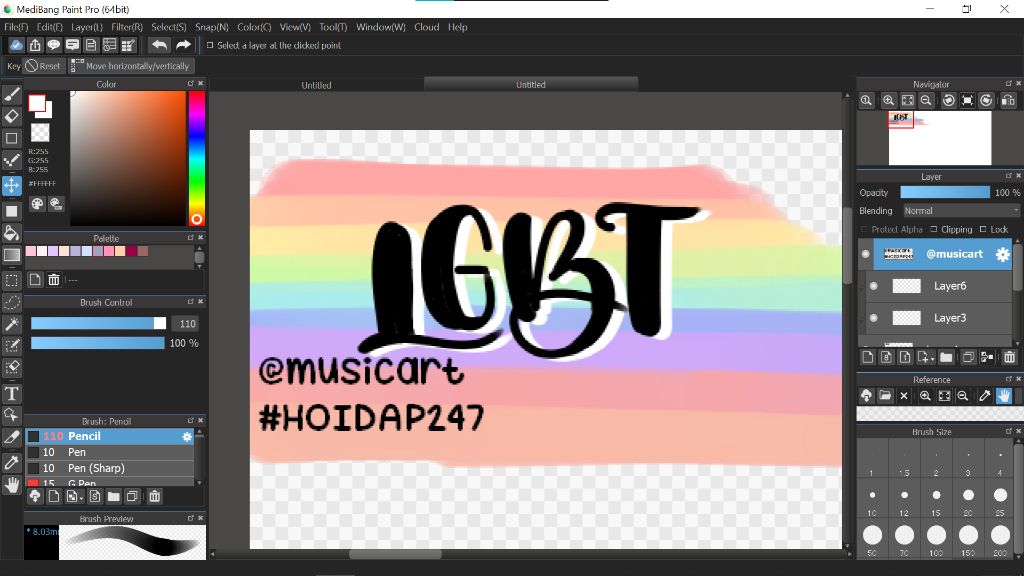Toggle visibility of Layer6
The image size is (1024, 576).
pos(874,286)
